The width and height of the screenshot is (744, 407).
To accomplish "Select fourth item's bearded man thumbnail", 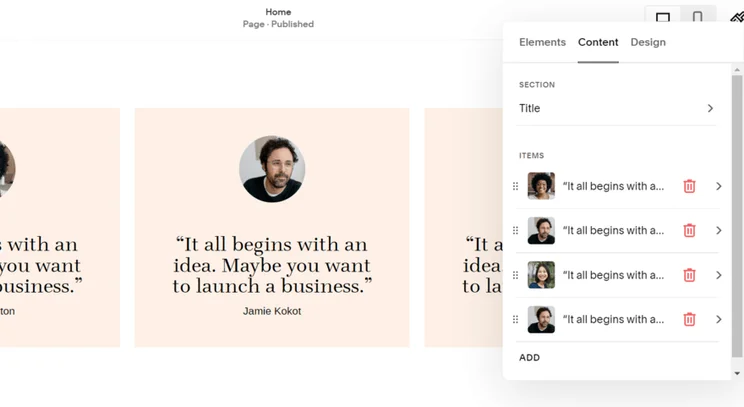I will click(x=541, y=319).
